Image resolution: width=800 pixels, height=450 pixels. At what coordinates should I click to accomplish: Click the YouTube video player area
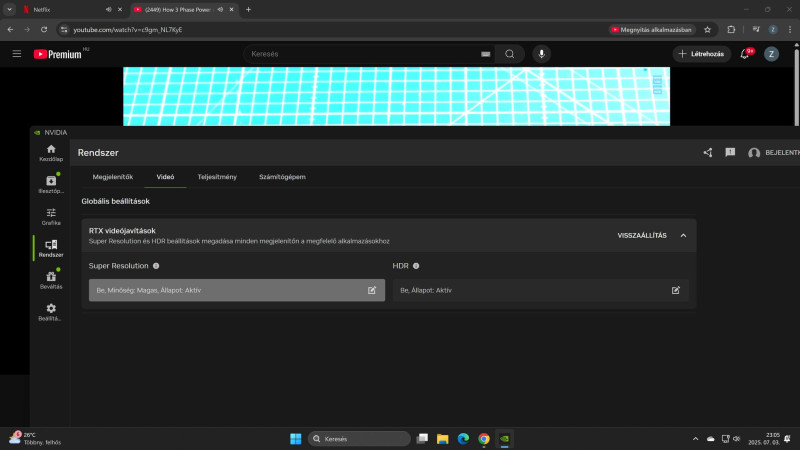(396, 96)
